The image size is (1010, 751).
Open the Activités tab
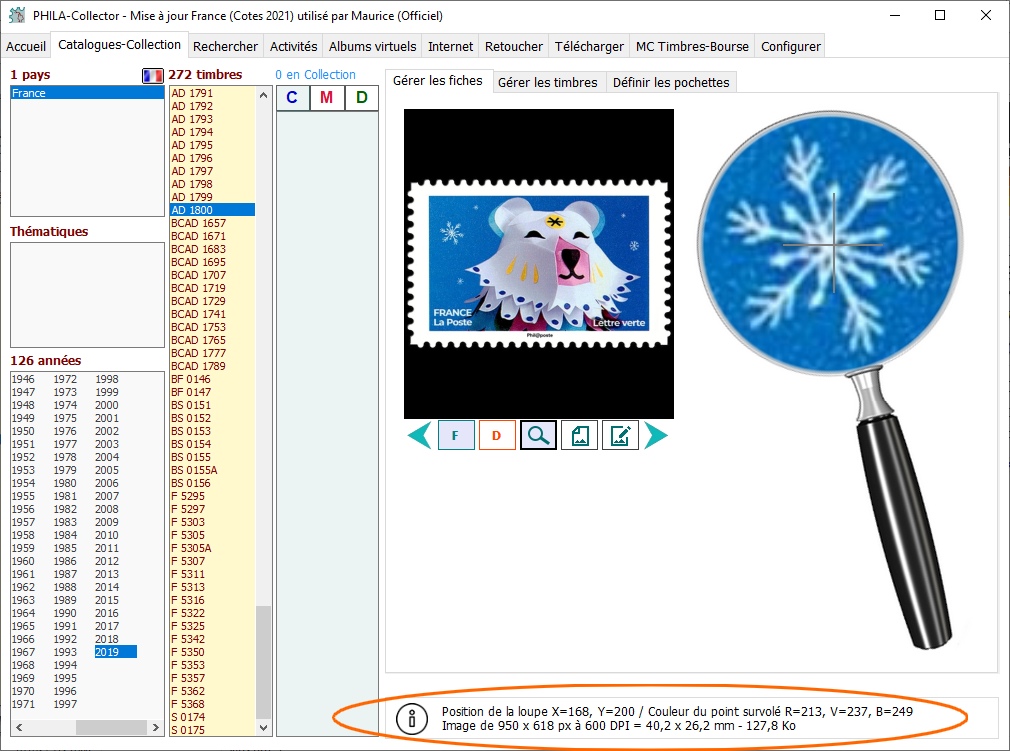[293, 46]
